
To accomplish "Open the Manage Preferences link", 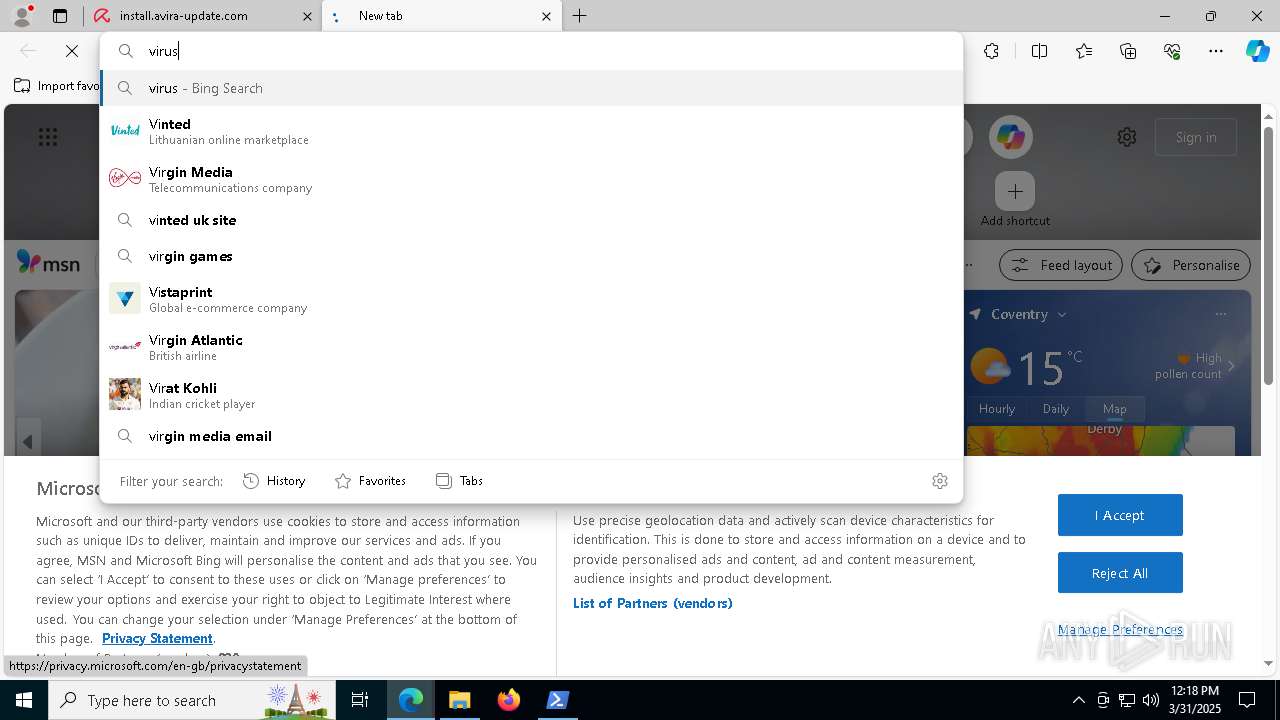I will 1120,629.
